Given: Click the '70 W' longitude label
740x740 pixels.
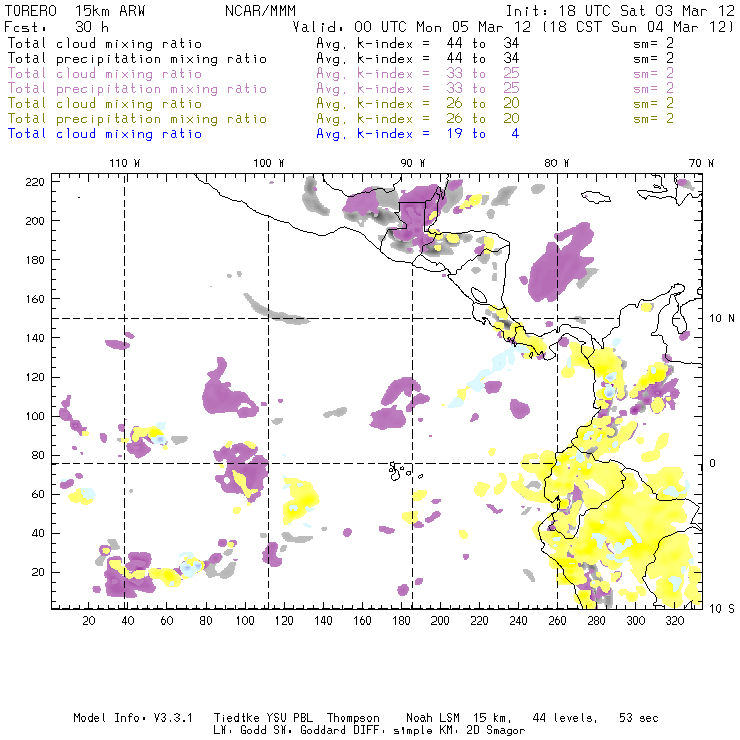Looking at the screenshot, I should (x=701, y=163).
